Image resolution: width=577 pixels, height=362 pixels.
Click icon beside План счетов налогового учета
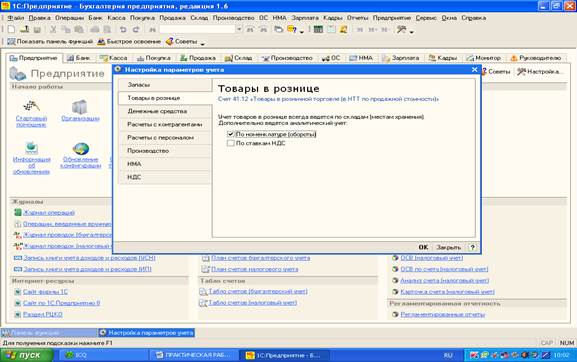tap(205, 269)
